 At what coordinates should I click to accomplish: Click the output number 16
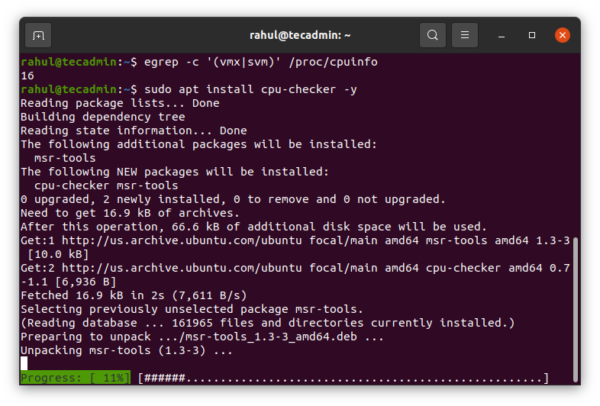[x=27, y=75]
